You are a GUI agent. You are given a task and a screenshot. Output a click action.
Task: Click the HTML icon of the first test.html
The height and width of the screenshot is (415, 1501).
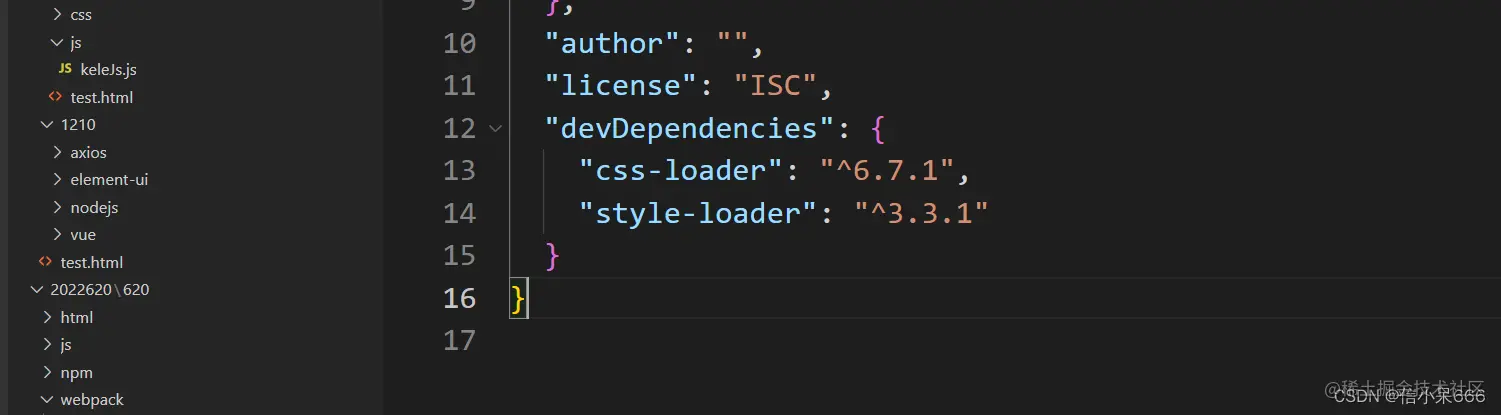click(55, 97)
